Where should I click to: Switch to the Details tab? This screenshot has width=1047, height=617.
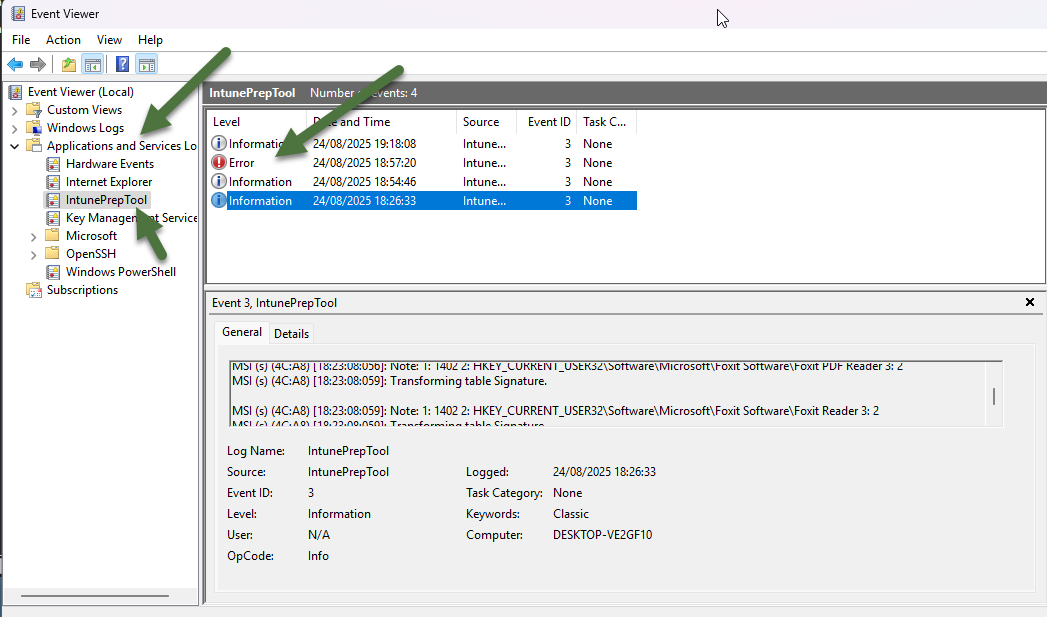(291, 333)
